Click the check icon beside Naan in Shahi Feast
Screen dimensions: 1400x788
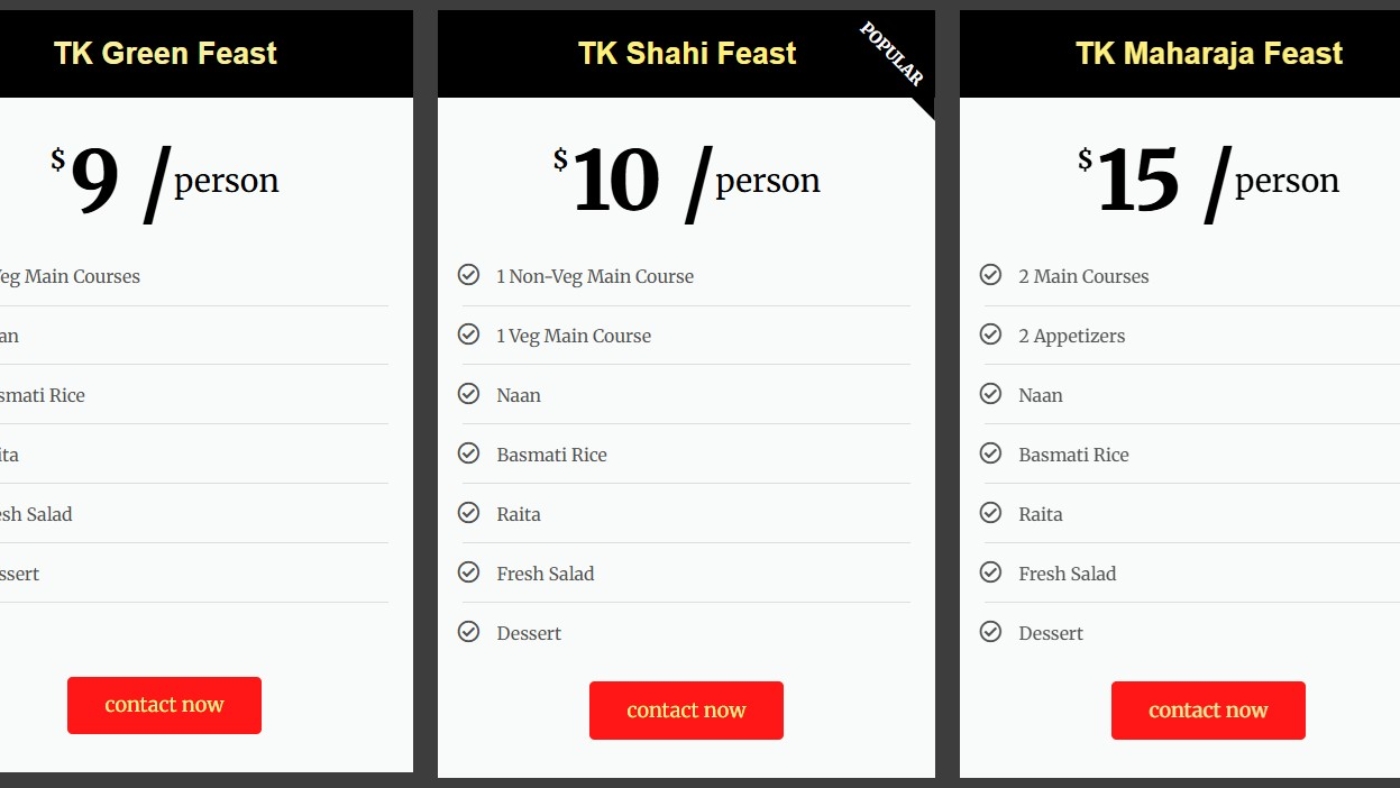coord(469,394)
